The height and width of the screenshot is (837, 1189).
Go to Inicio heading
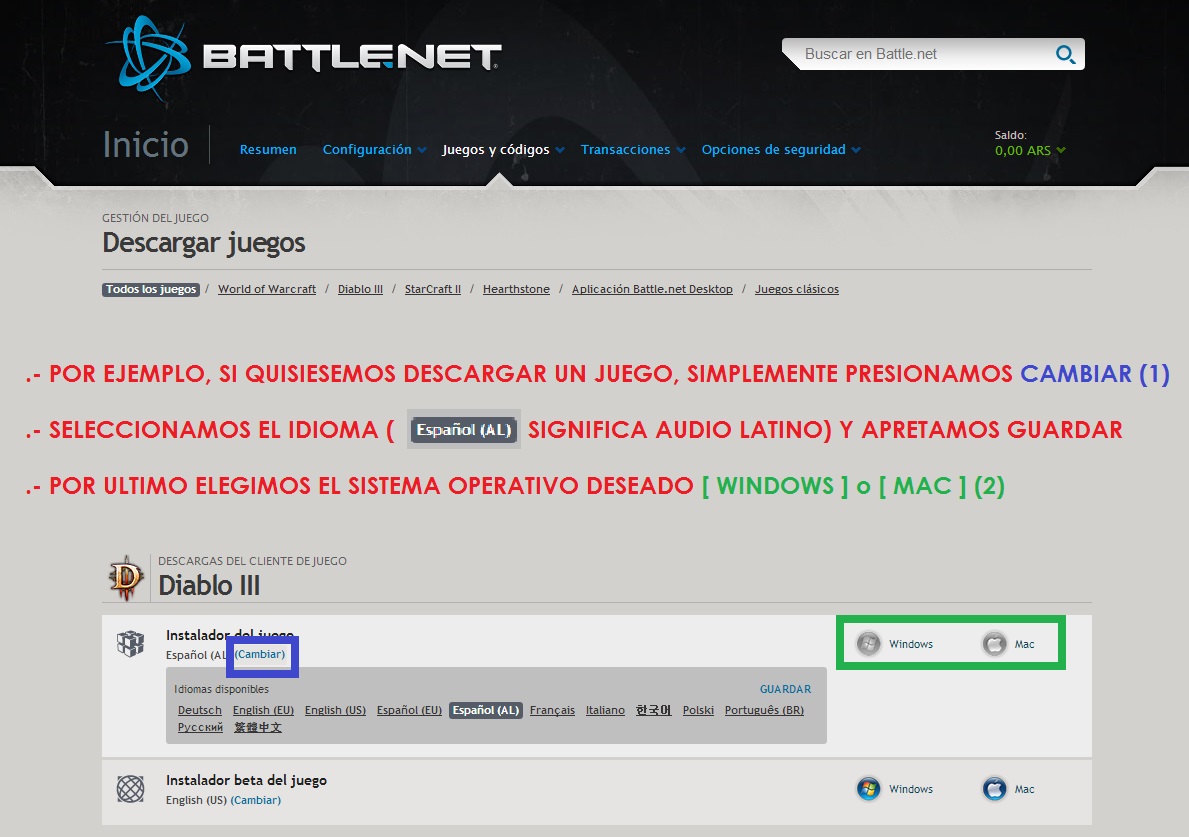(146, 144)
